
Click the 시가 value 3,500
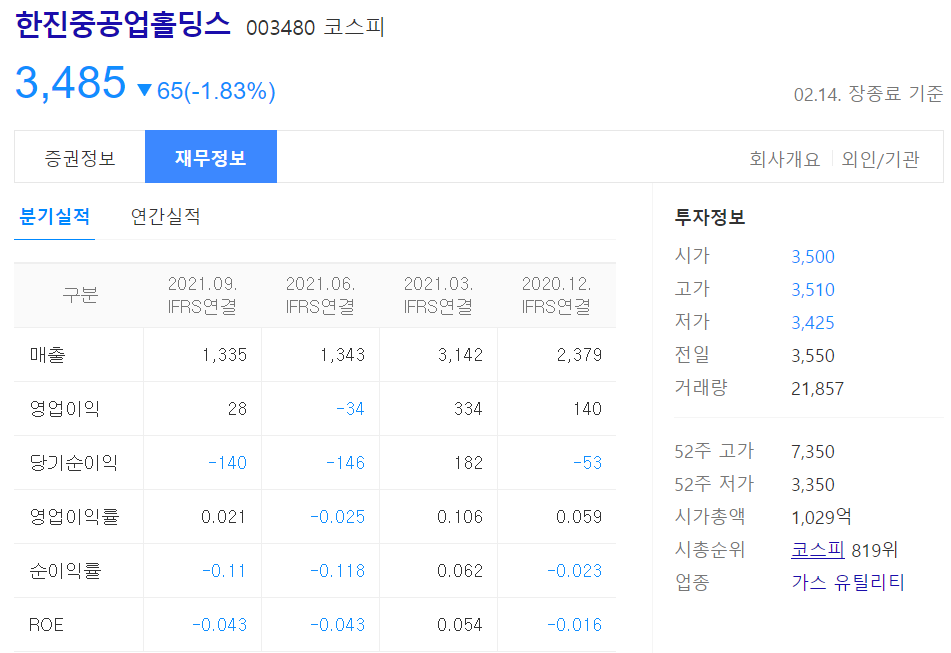813,256
